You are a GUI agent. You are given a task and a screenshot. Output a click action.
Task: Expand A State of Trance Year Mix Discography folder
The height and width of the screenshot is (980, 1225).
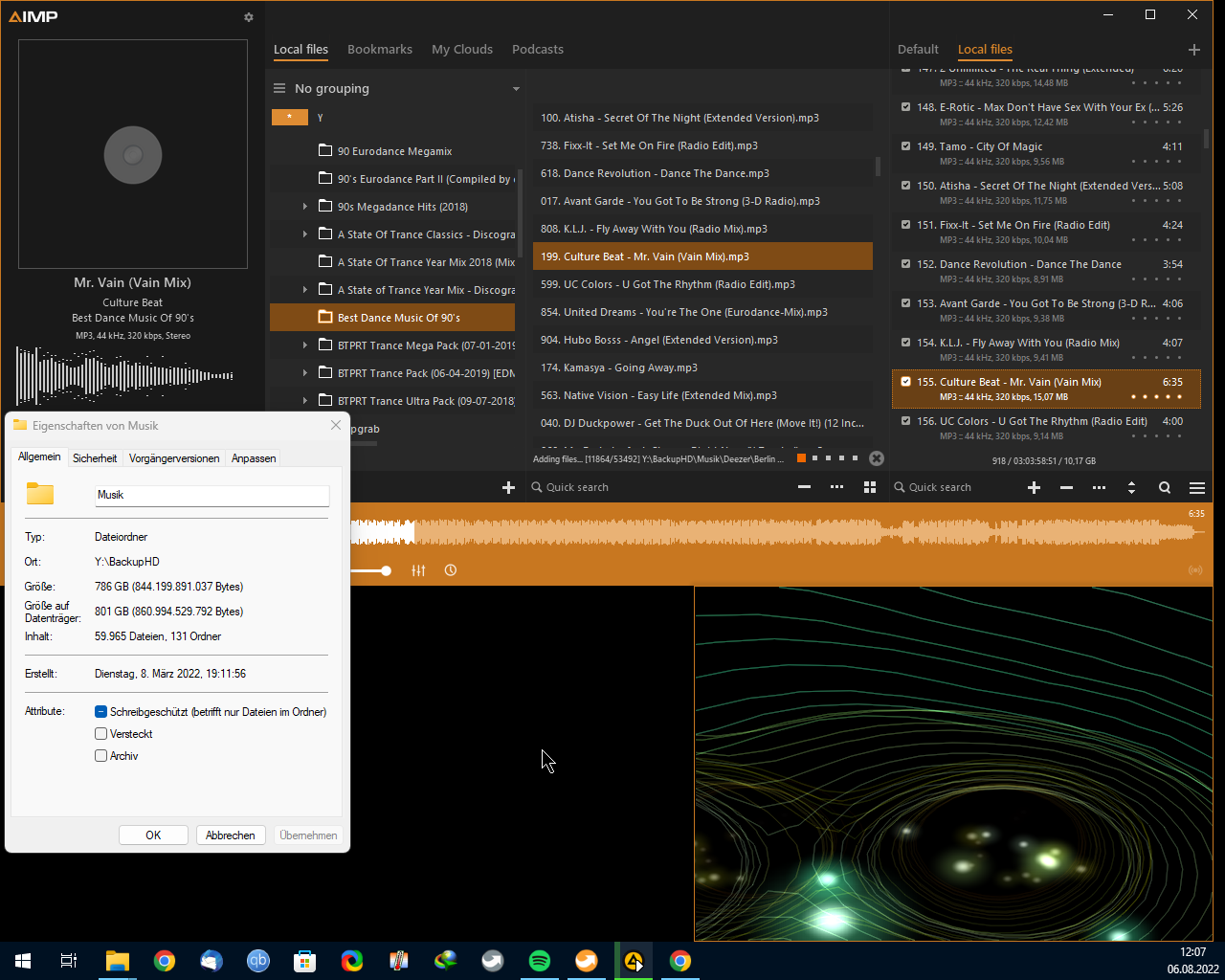coord(305,290)
